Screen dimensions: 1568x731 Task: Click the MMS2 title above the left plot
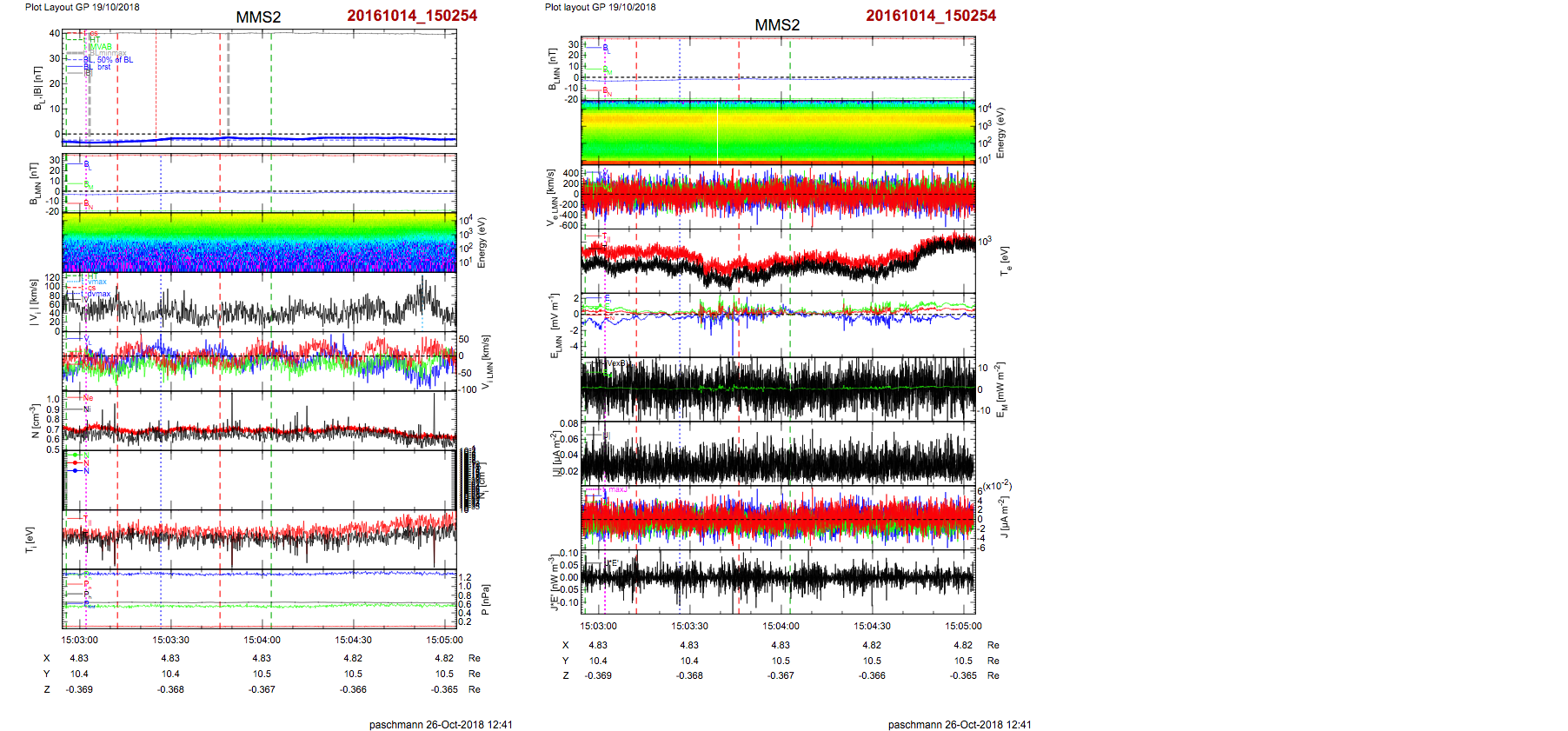(258, 17)
